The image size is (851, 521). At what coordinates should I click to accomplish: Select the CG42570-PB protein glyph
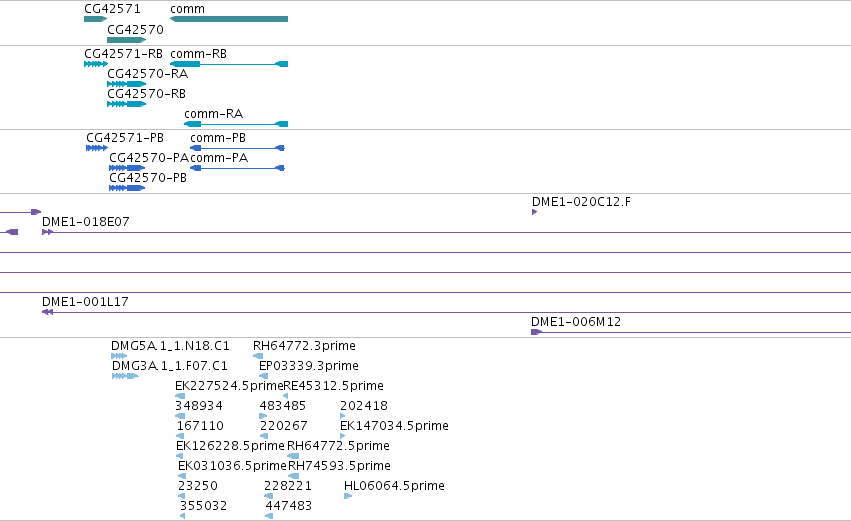(x=127, y=188)
